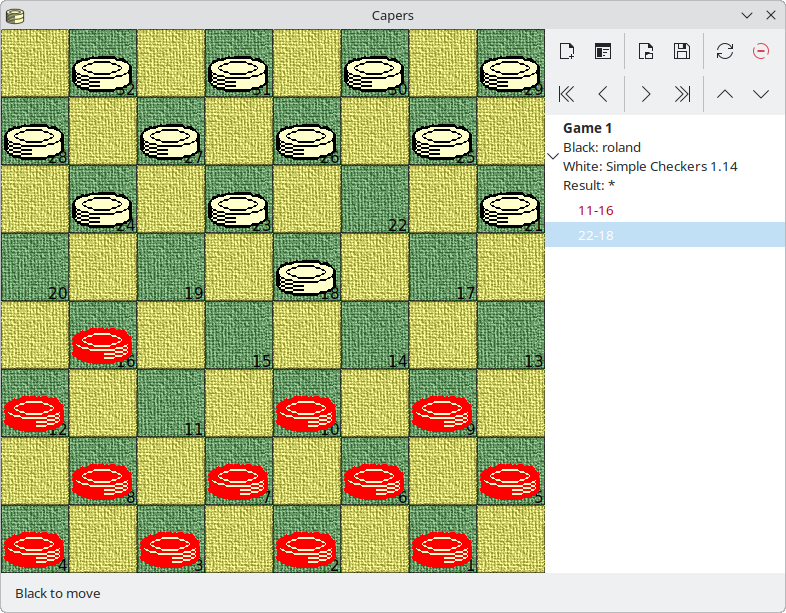This screenshot has width=786, height=613.
Task: Jump to the last move
Action: 682,94
